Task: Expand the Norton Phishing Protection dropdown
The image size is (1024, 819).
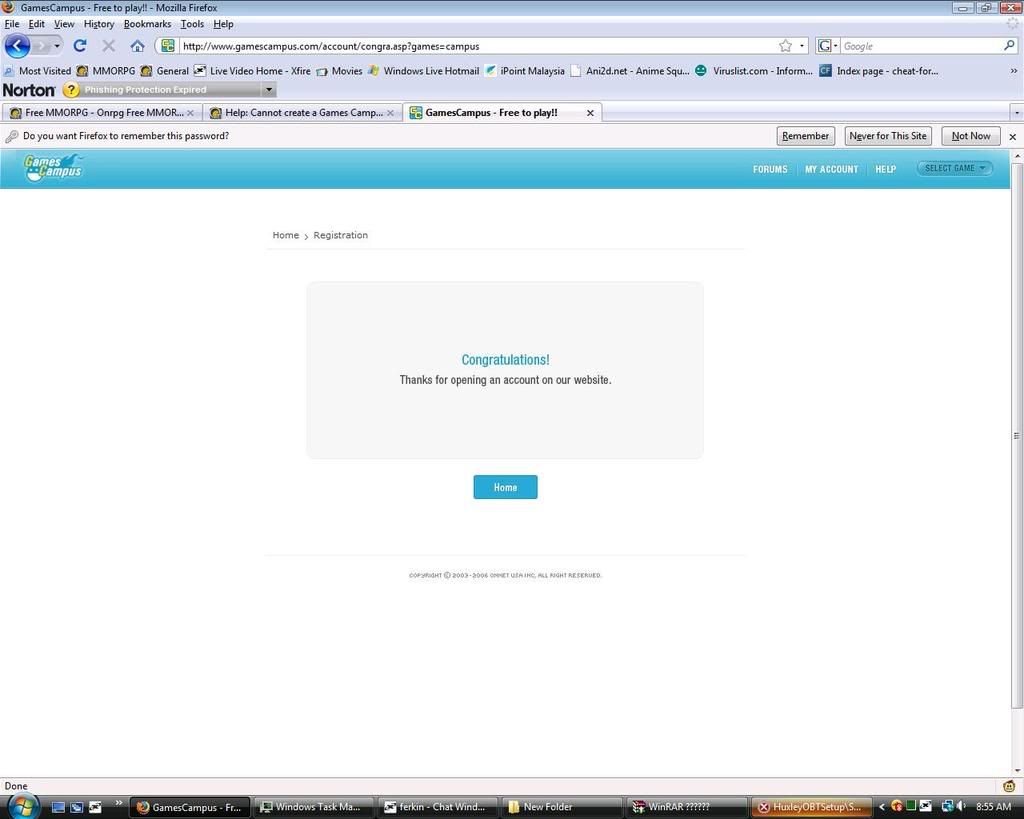Action: pyautogui.click(x=268, y=90)
